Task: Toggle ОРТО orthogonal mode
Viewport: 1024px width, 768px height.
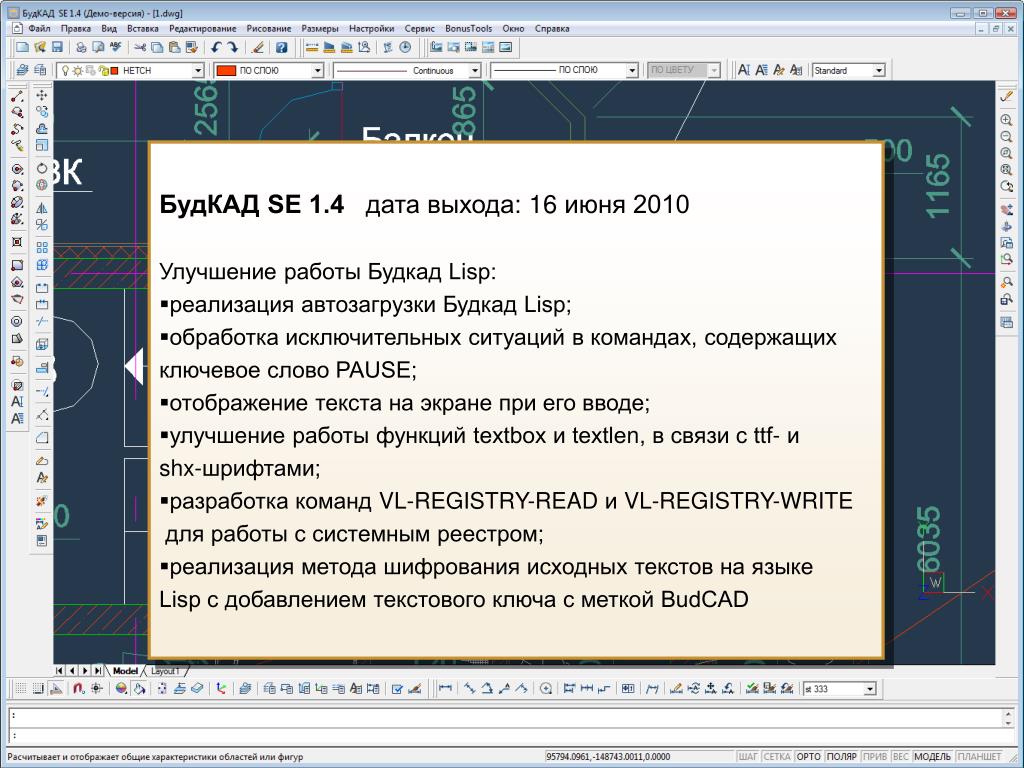Action: (808, 756)
